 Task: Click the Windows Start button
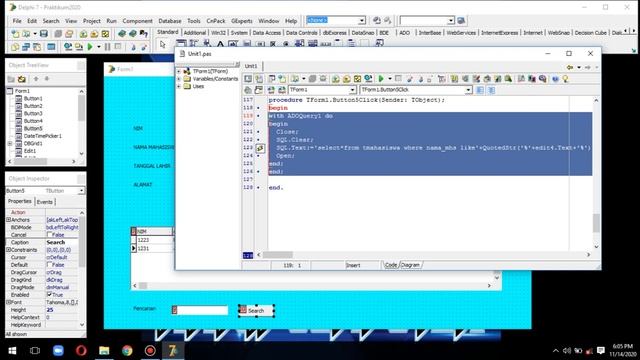(12, 350)
